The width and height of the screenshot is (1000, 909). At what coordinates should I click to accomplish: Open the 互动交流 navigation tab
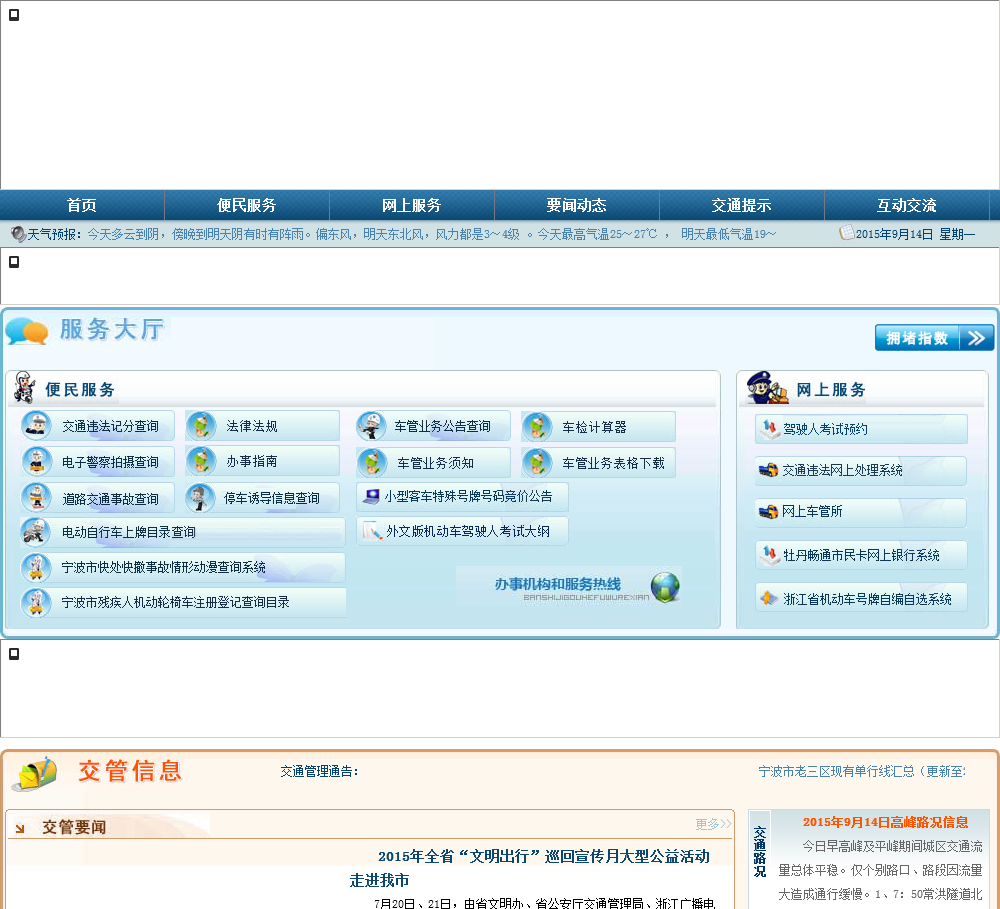(906, 205)
